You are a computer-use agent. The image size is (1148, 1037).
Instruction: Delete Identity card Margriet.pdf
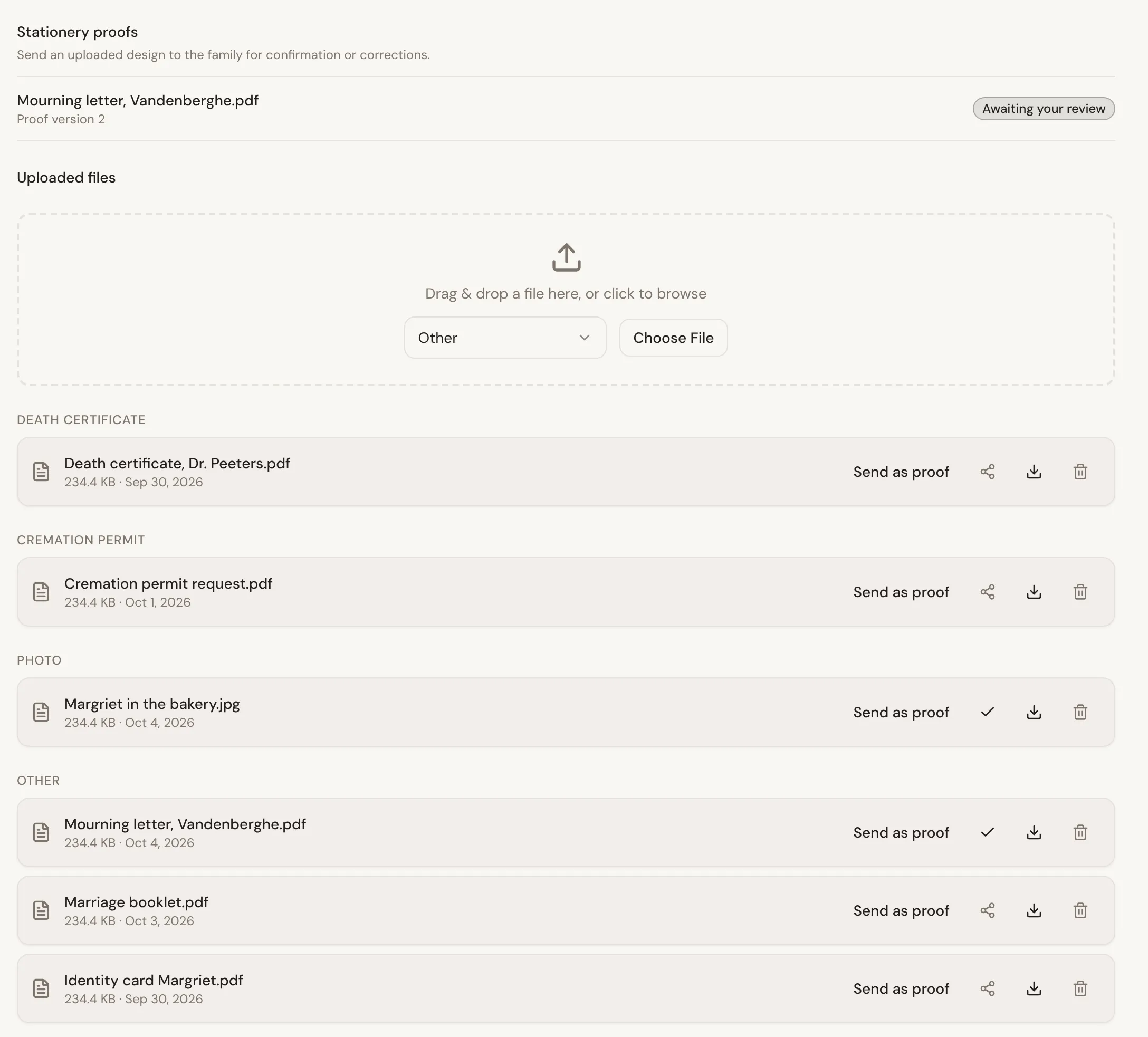point(1080,988)
